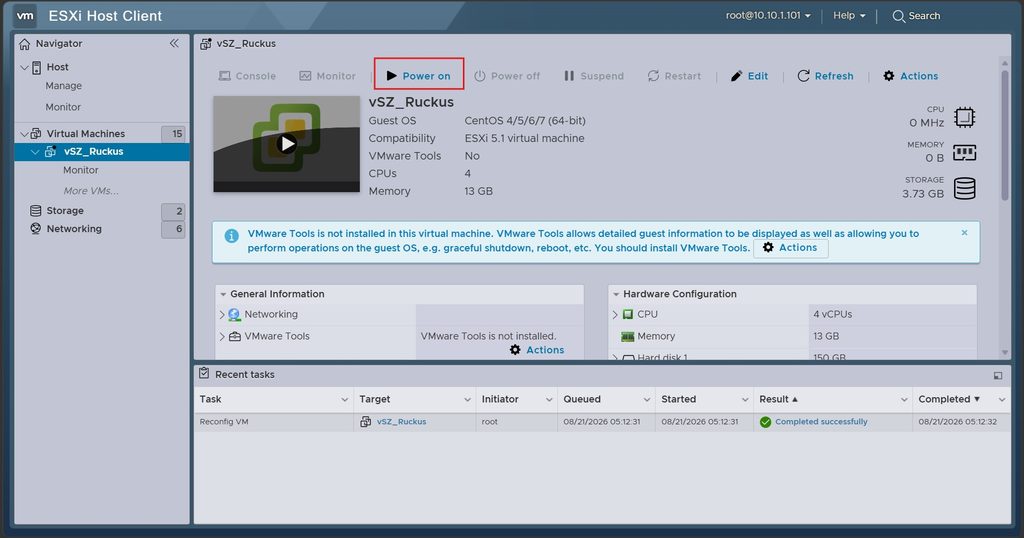Edit the virtual machine settings

coord(749,76)
